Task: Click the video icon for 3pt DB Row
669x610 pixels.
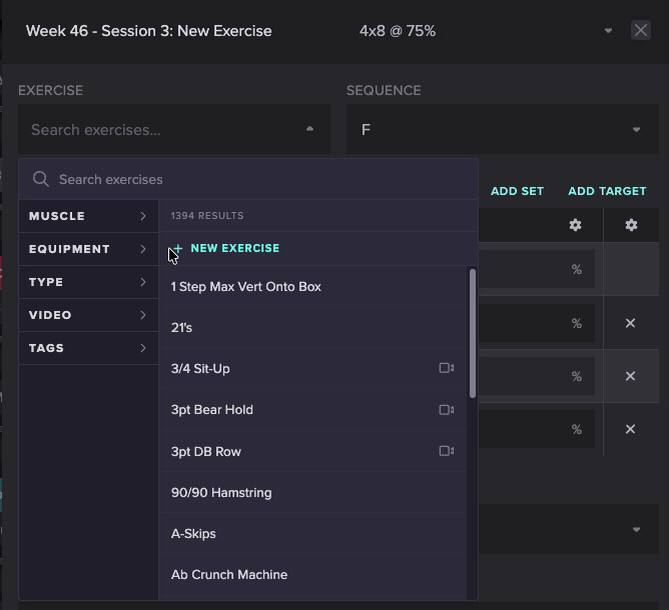Action: point(446,451)
